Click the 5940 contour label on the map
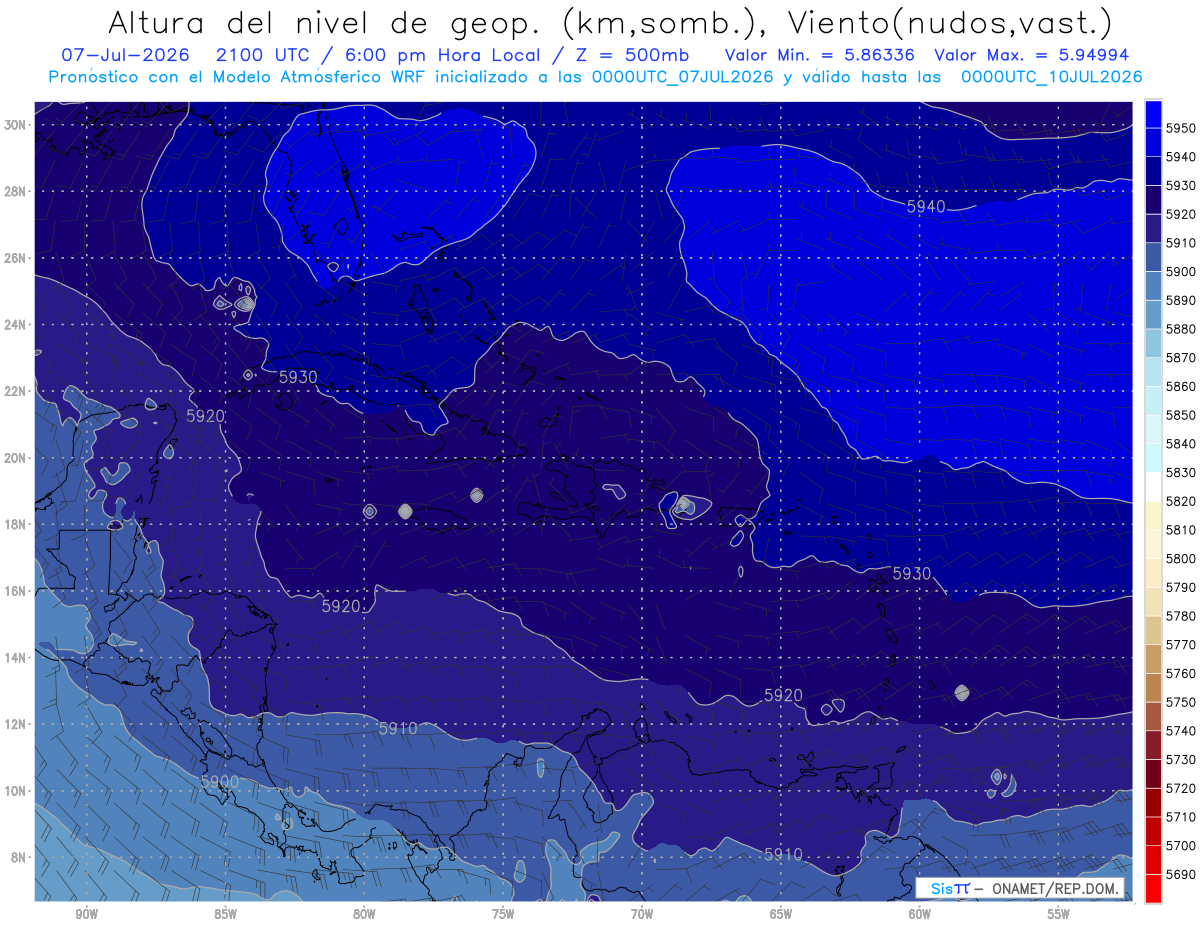The height and width of the screenshot is (927, 1200). (926, 207)
